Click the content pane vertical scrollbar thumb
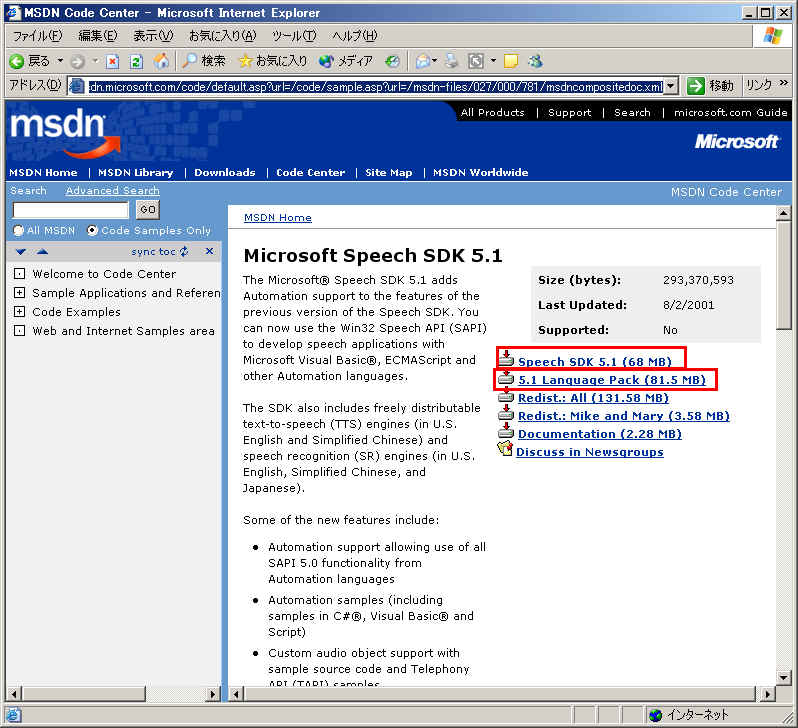798x728 pixels. click(x=784, y=275)
